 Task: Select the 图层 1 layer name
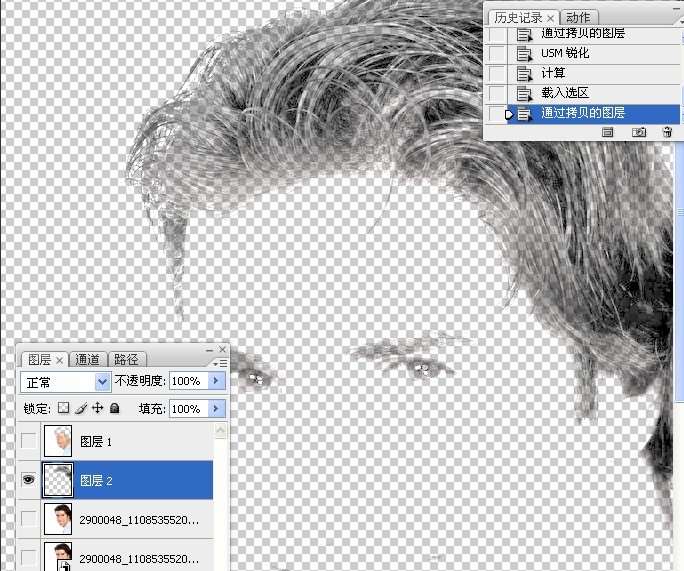96,441
